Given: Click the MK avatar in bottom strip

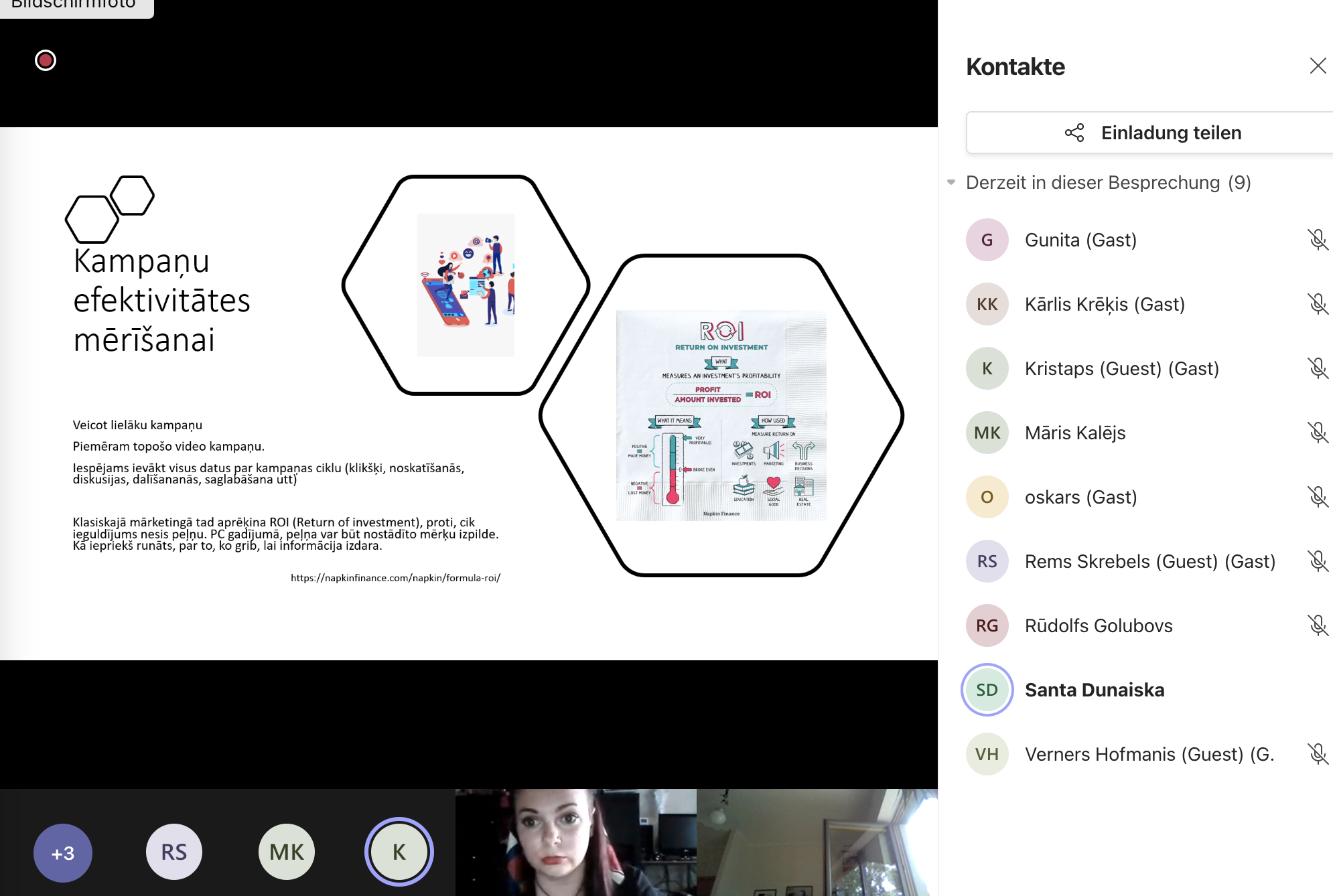Looking at the screenshot, I should point(287,852).
